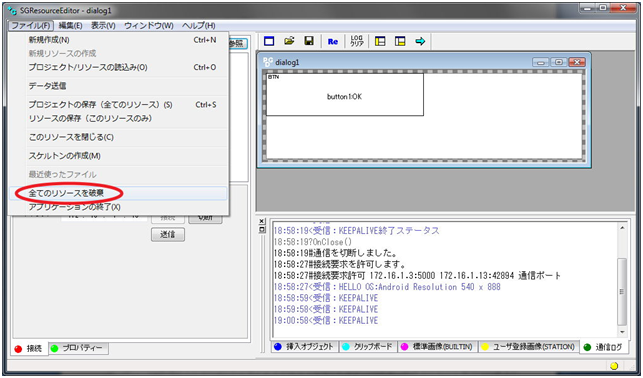Switch to the 通信ログ tab
This screenshot has width=643, height=378.
coord(604,347)
